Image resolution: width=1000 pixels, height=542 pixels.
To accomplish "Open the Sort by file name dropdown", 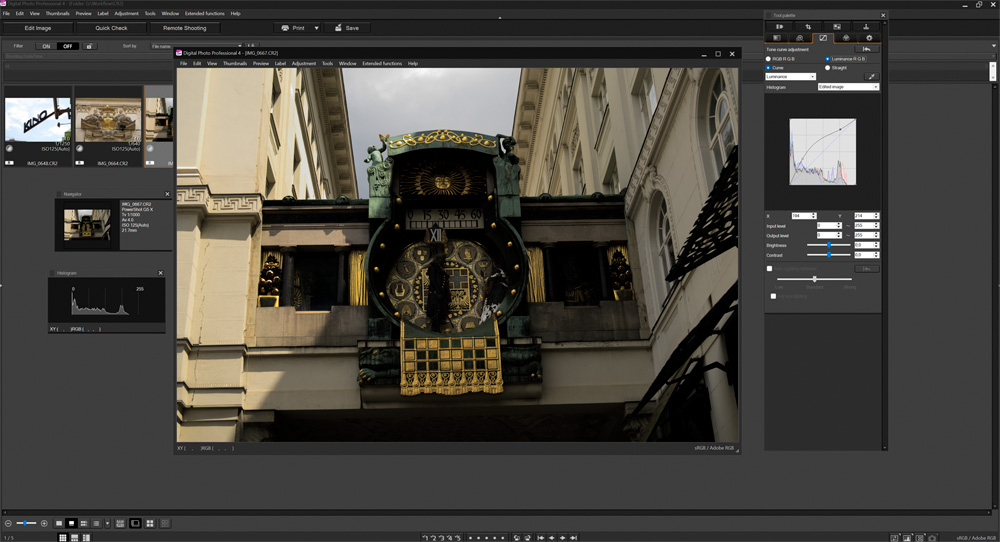I will click(196, 46).
